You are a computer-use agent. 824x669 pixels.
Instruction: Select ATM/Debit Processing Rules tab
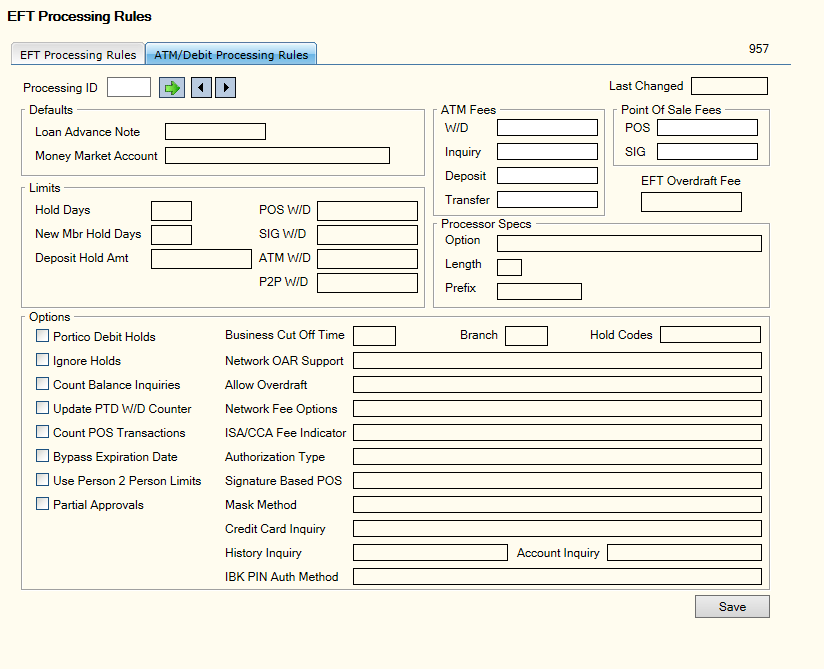tap(231, 55)
